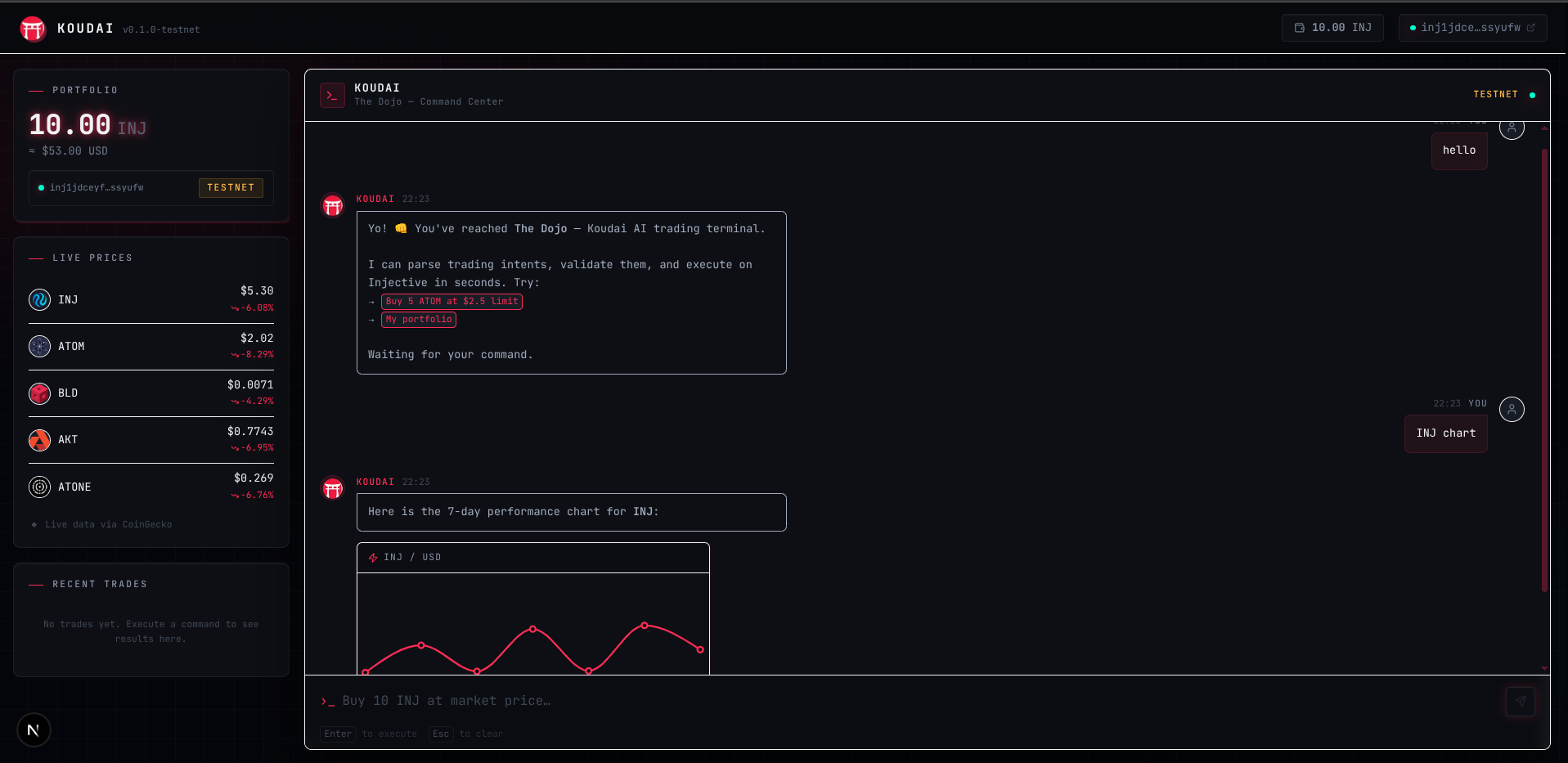Viewport: 1568px width, 763px height.
Task: Click the green status dot beside TESTNET label
Action: tap(1532, 95)
